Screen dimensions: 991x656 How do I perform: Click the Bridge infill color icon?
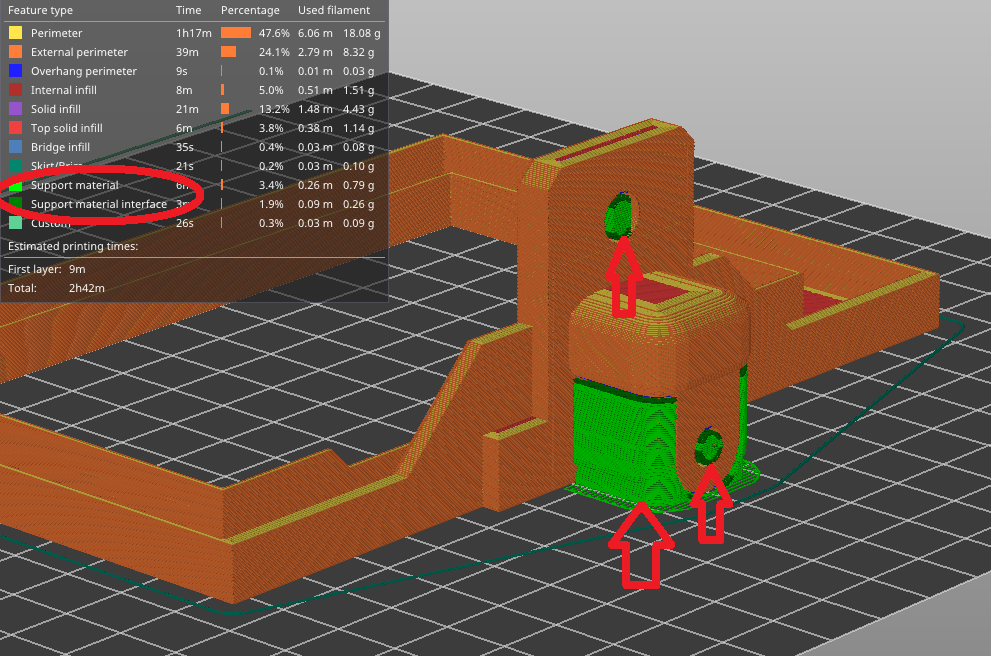click(x=15, y=147)
